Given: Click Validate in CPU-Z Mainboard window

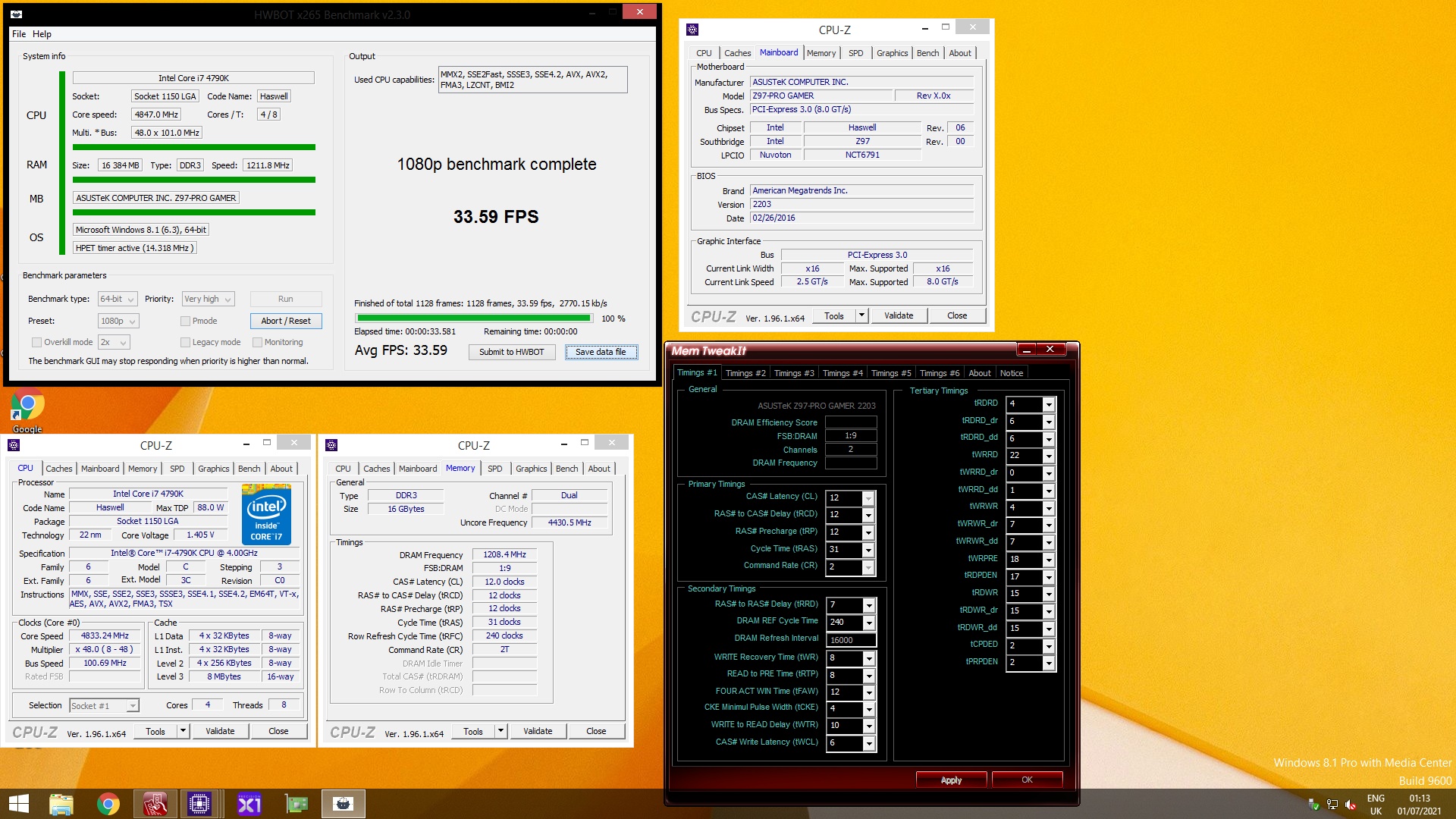Looking at the screenshot, I should point(899,315).
